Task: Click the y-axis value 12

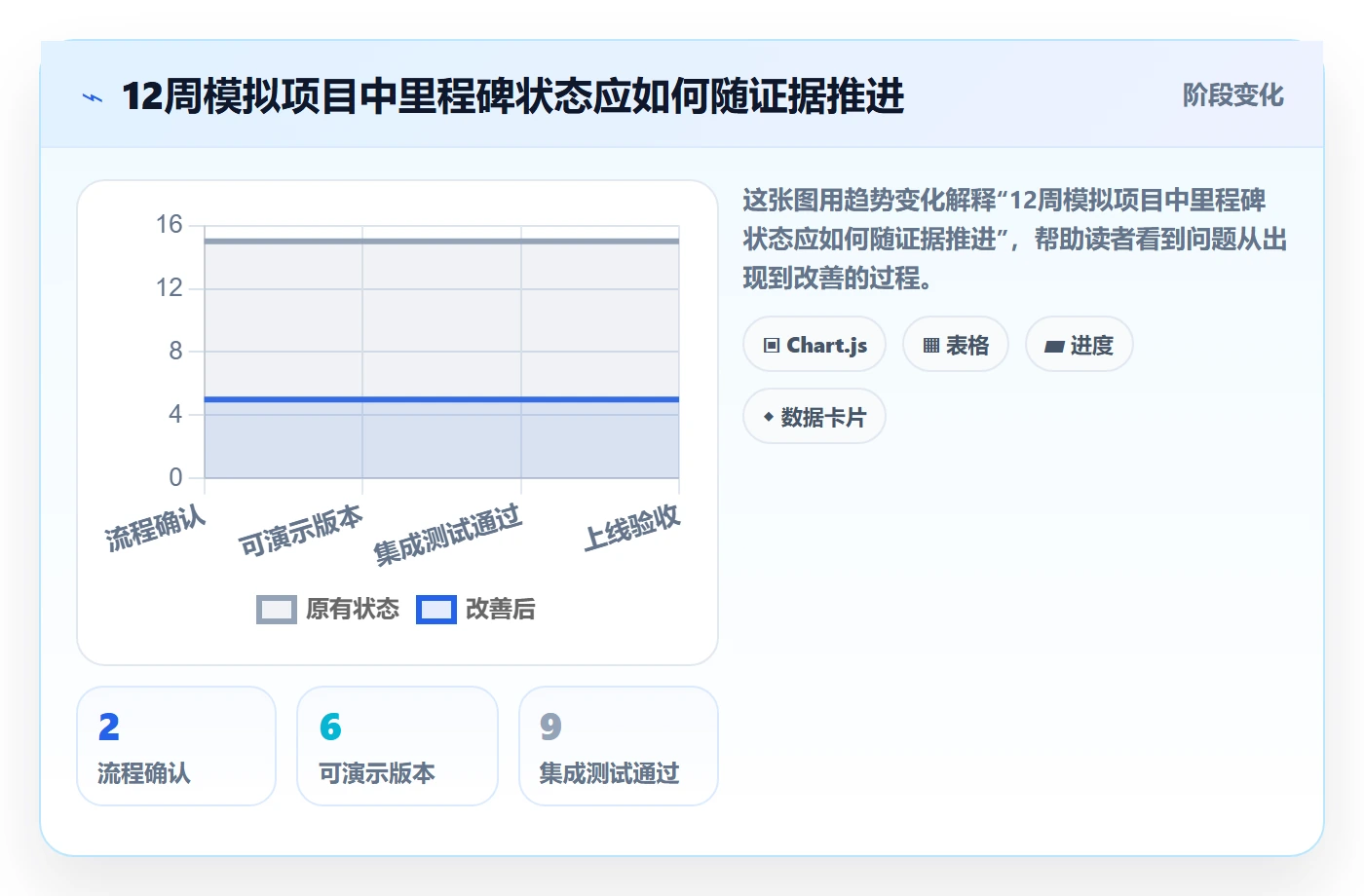Action: point(170,288)
